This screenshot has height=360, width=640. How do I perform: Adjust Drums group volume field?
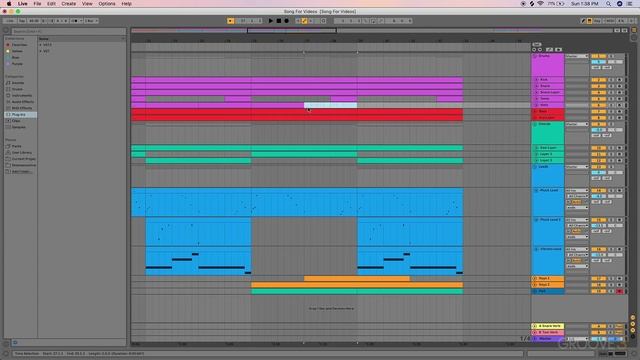pos(599,62)
